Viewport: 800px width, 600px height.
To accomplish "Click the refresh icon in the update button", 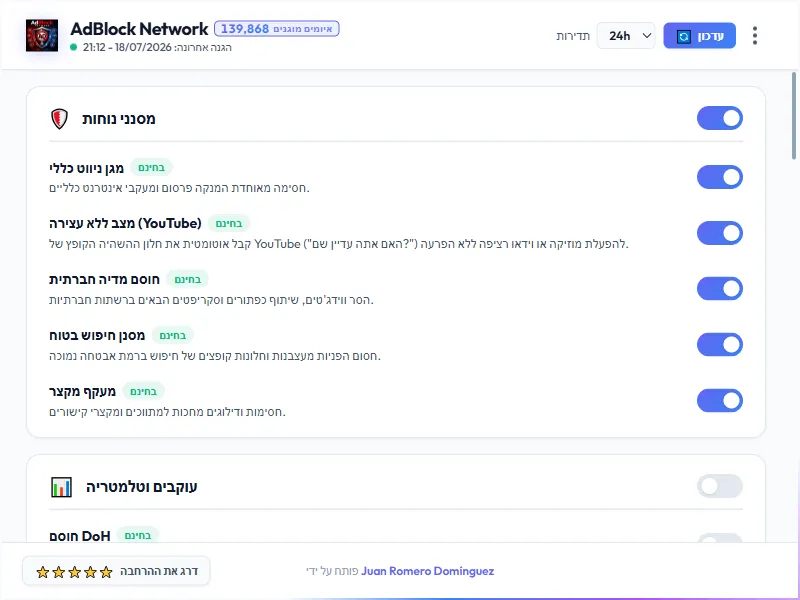I will click(x=684, y=36).
